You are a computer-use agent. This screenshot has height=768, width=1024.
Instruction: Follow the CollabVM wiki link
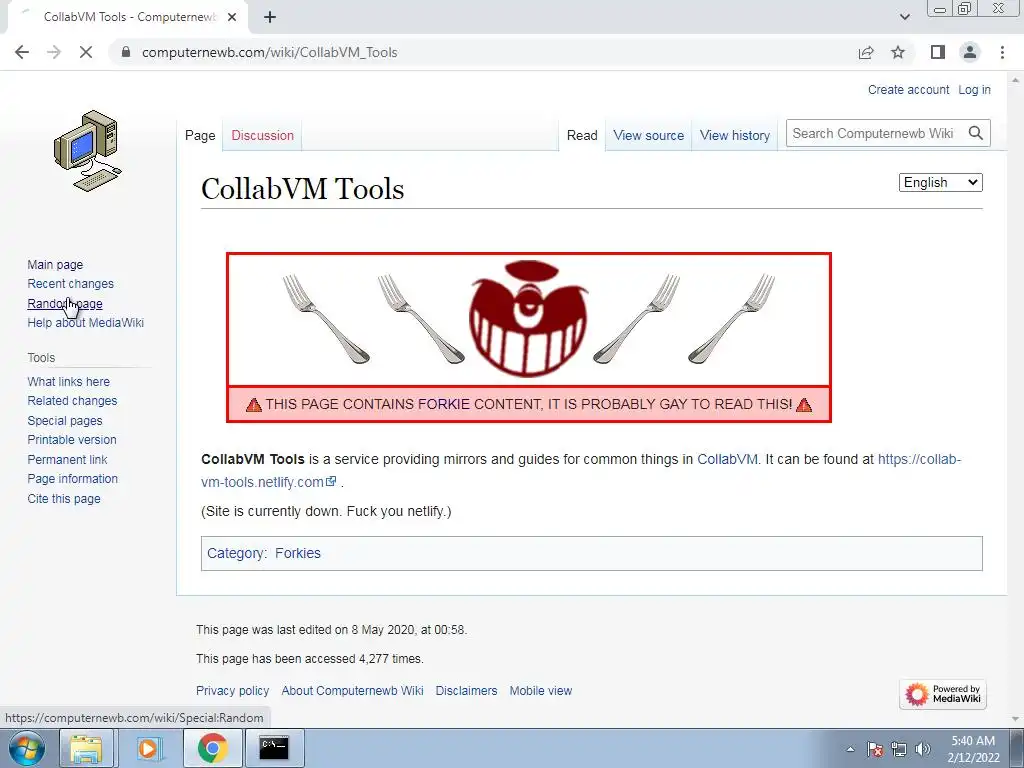(727, 459)
